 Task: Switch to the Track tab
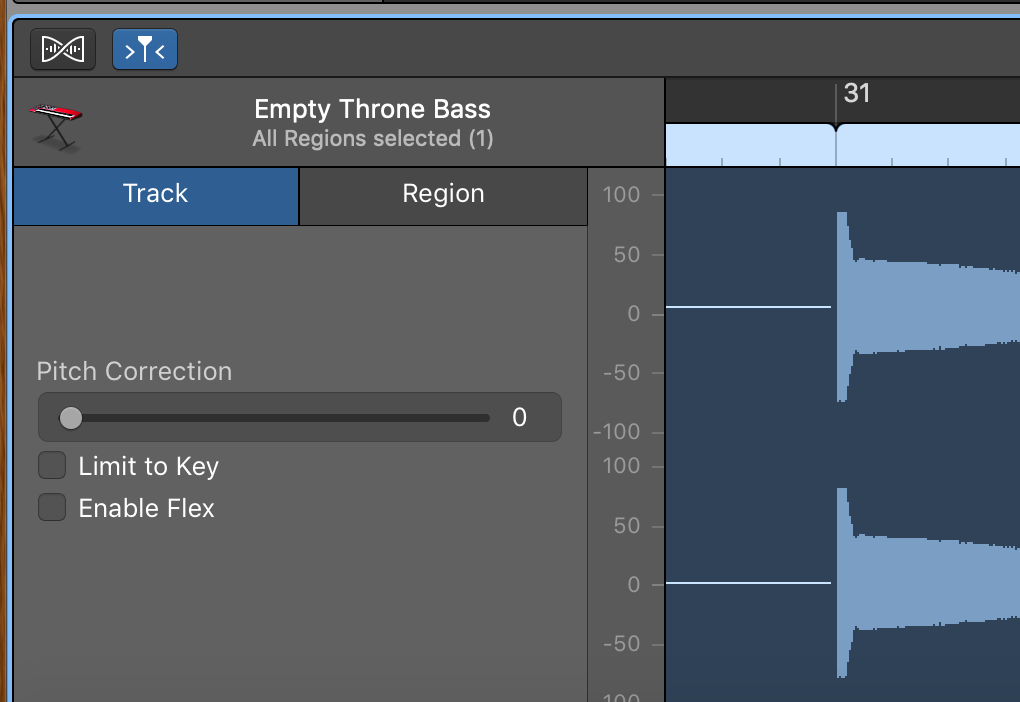point(155,194)
